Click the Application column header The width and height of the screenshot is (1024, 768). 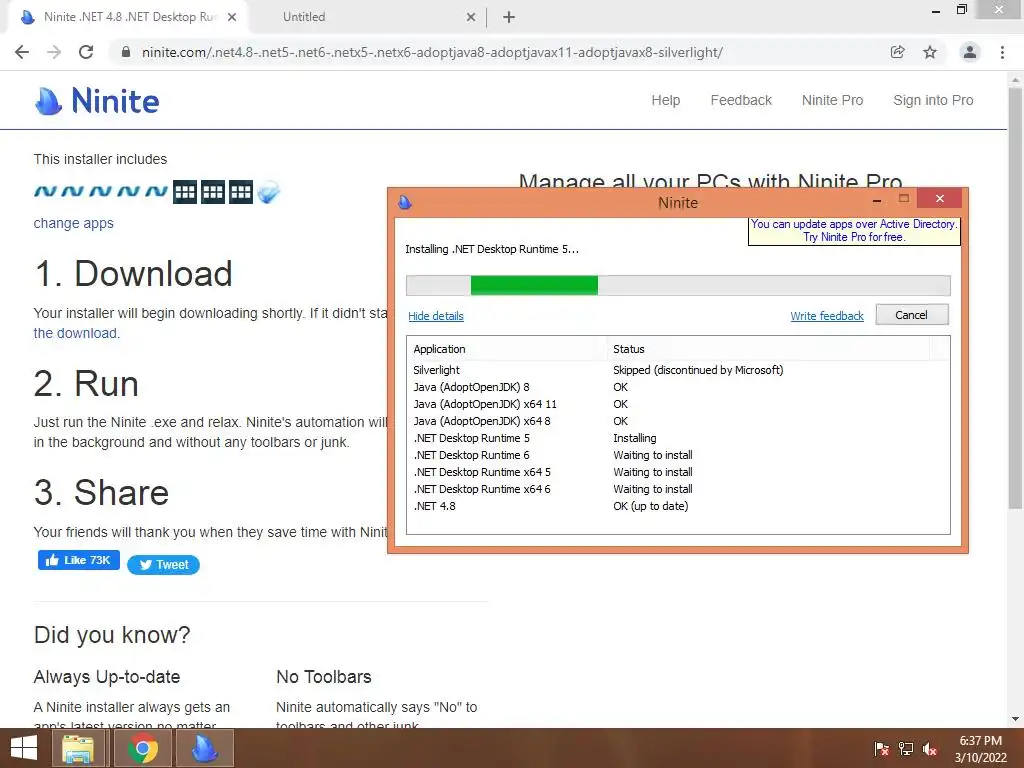pos(507,349)
